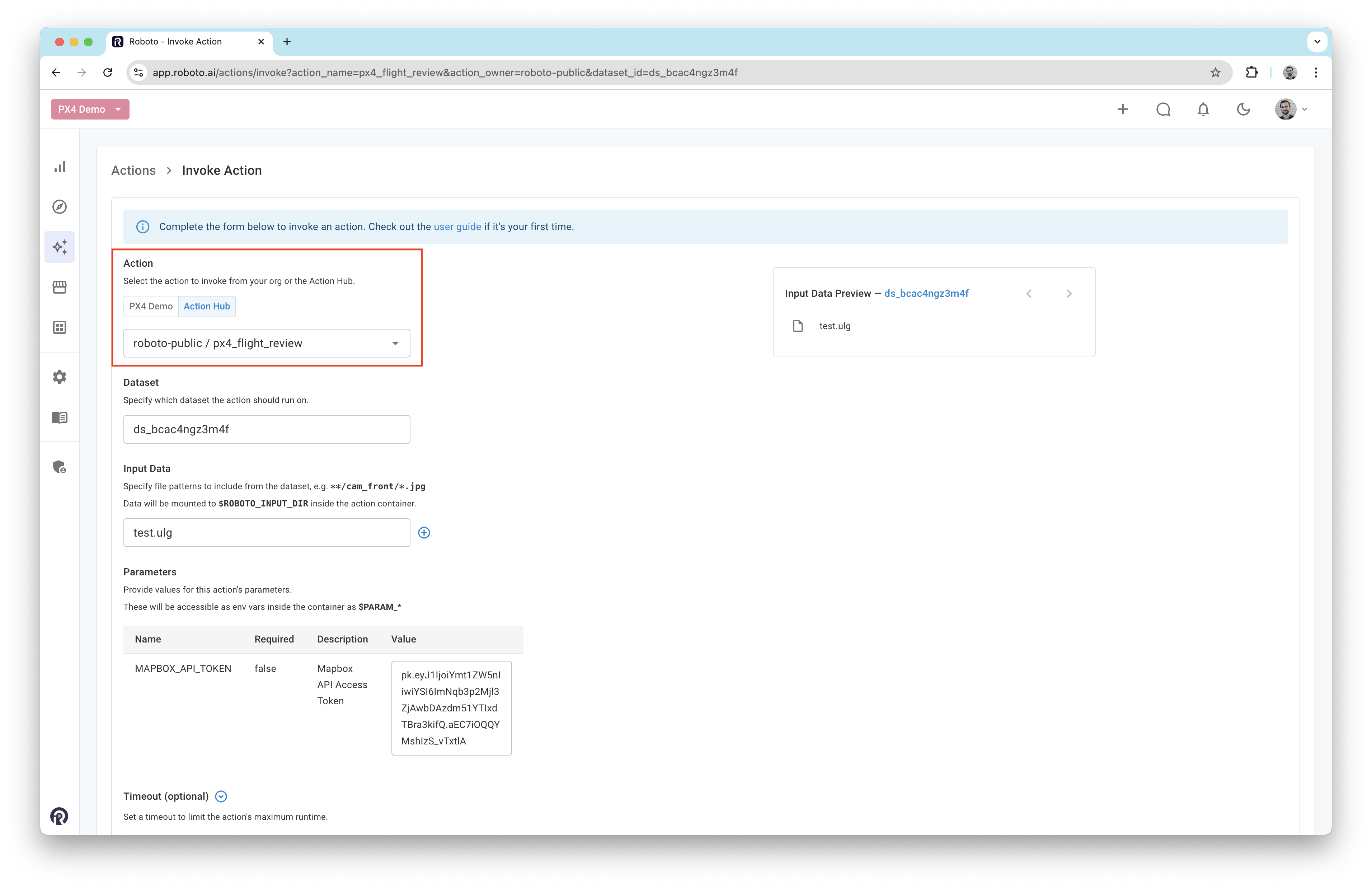
Task: Click the plus icon to add input pattern
Action: coord(424,533)
